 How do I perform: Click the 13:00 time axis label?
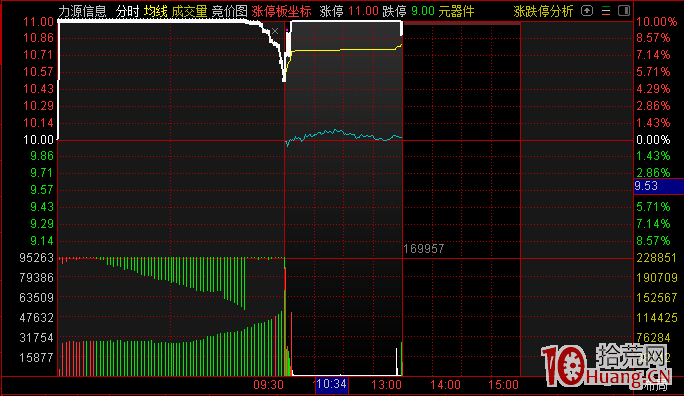tap(386, 385)
